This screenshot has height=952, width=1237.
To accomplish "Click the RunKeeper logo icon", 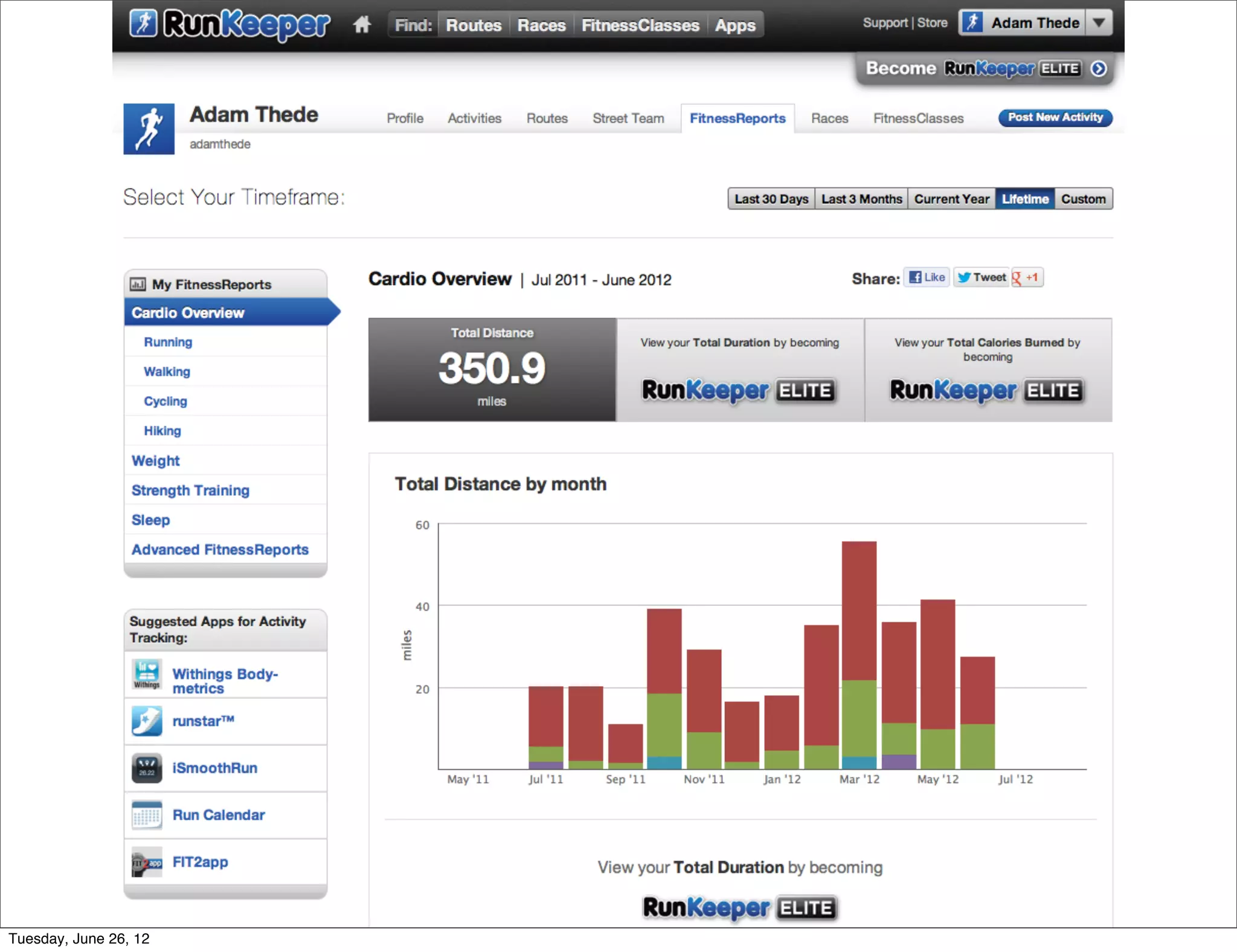I will pyautogui.click(x=144, y=24).
